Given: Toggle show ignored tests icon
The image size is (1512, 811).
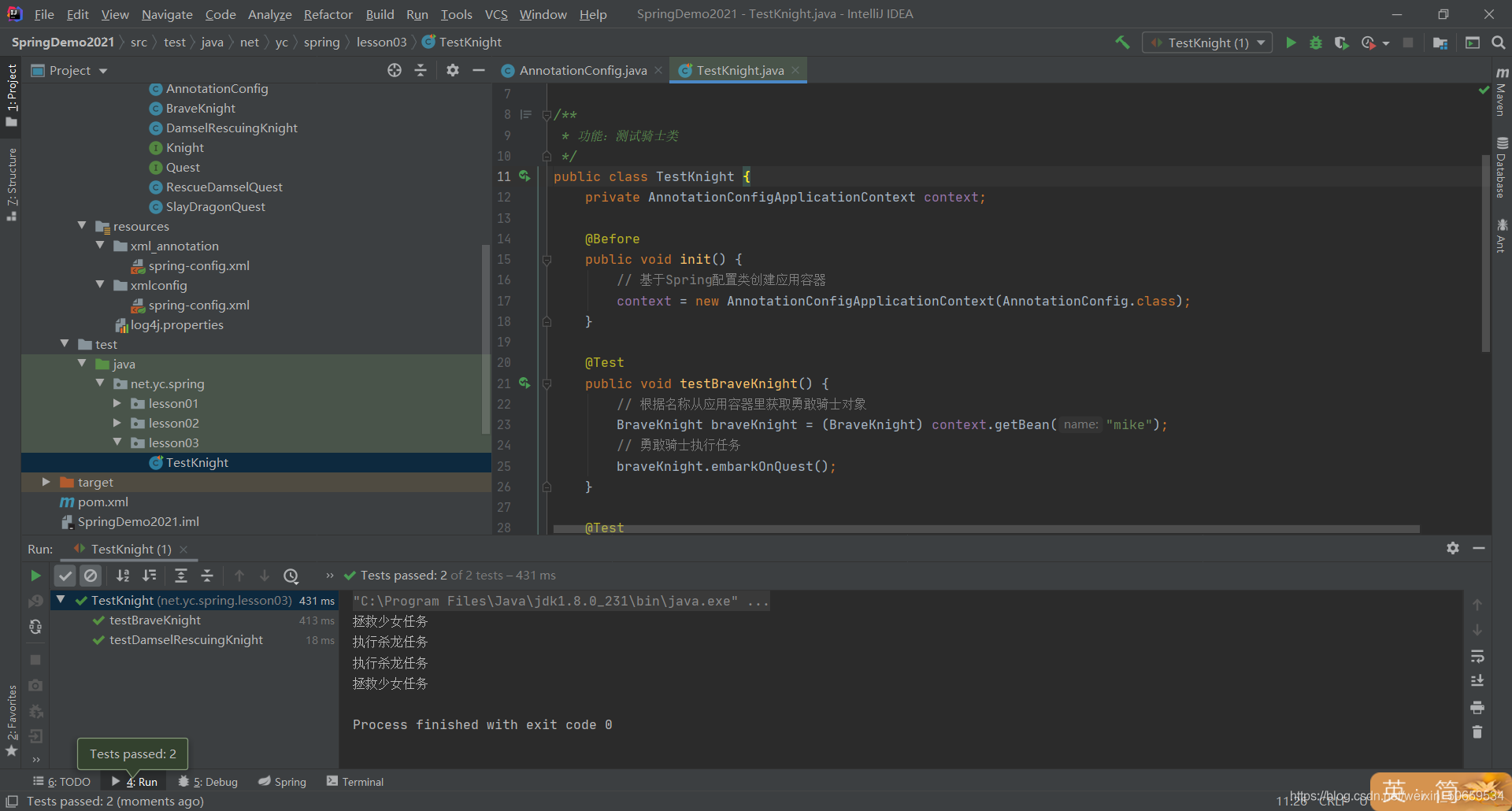Looking at the screenshot, I should [x=91, y=576].
